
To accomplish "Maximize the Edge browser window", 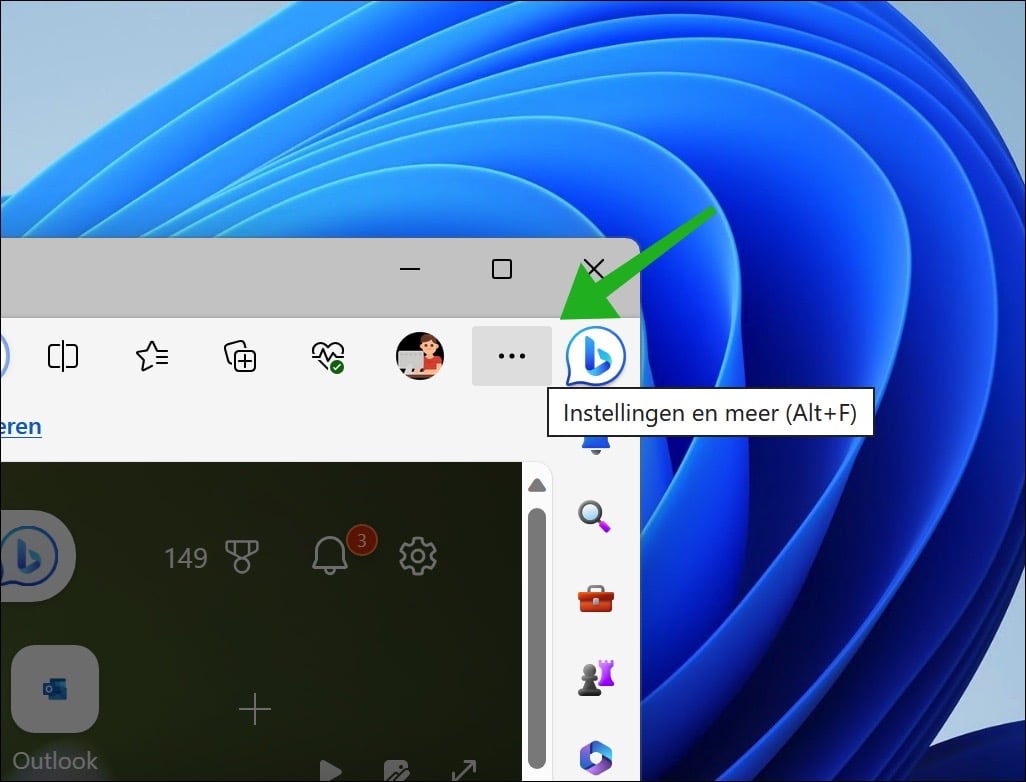I will pos(502,269).
